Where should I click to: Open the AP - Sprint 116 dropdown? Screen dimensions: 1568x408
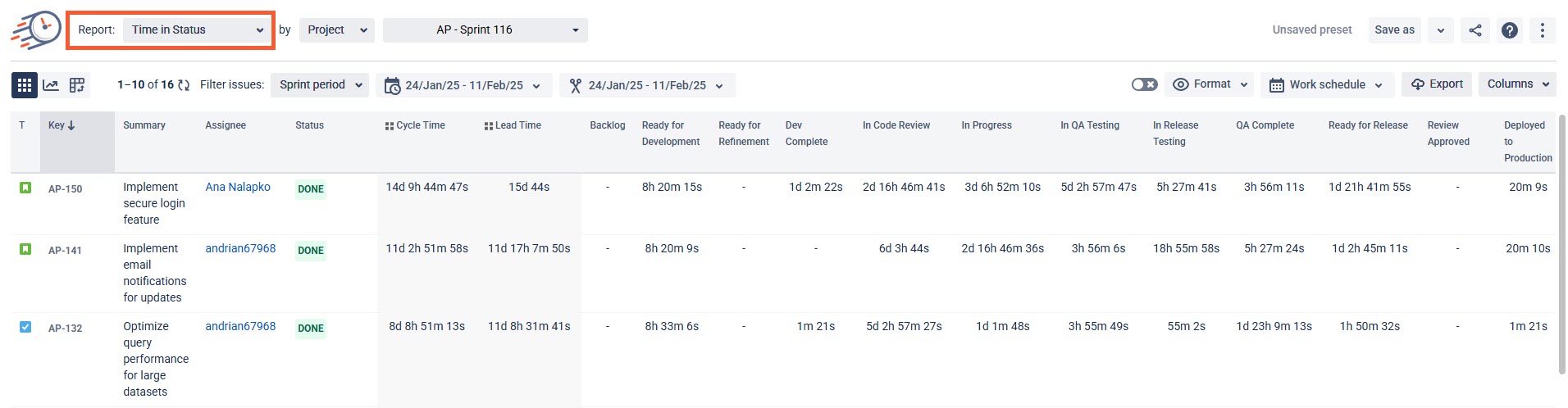(485, 30)
